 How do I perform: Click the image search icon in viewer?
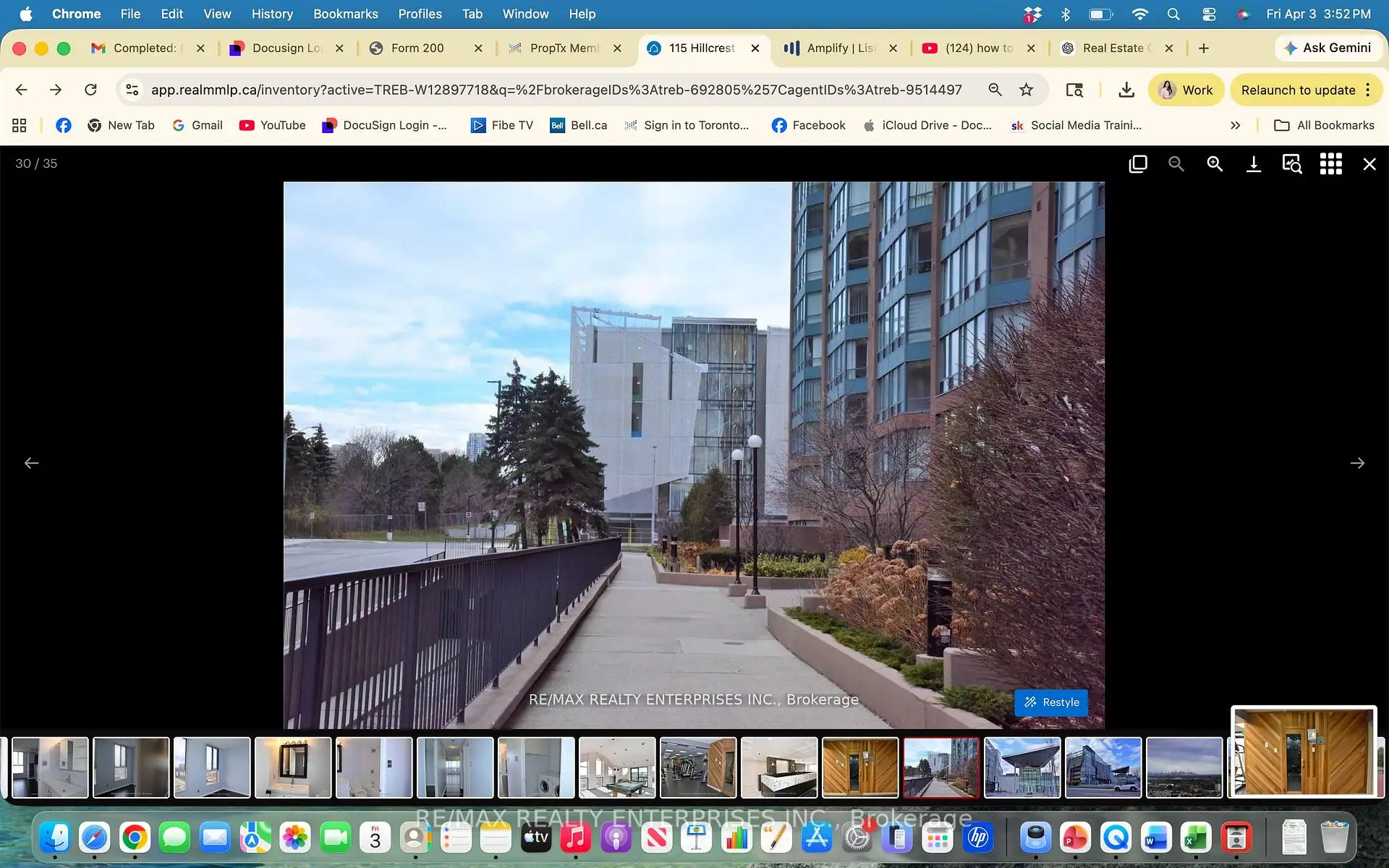click(1292, 164)
